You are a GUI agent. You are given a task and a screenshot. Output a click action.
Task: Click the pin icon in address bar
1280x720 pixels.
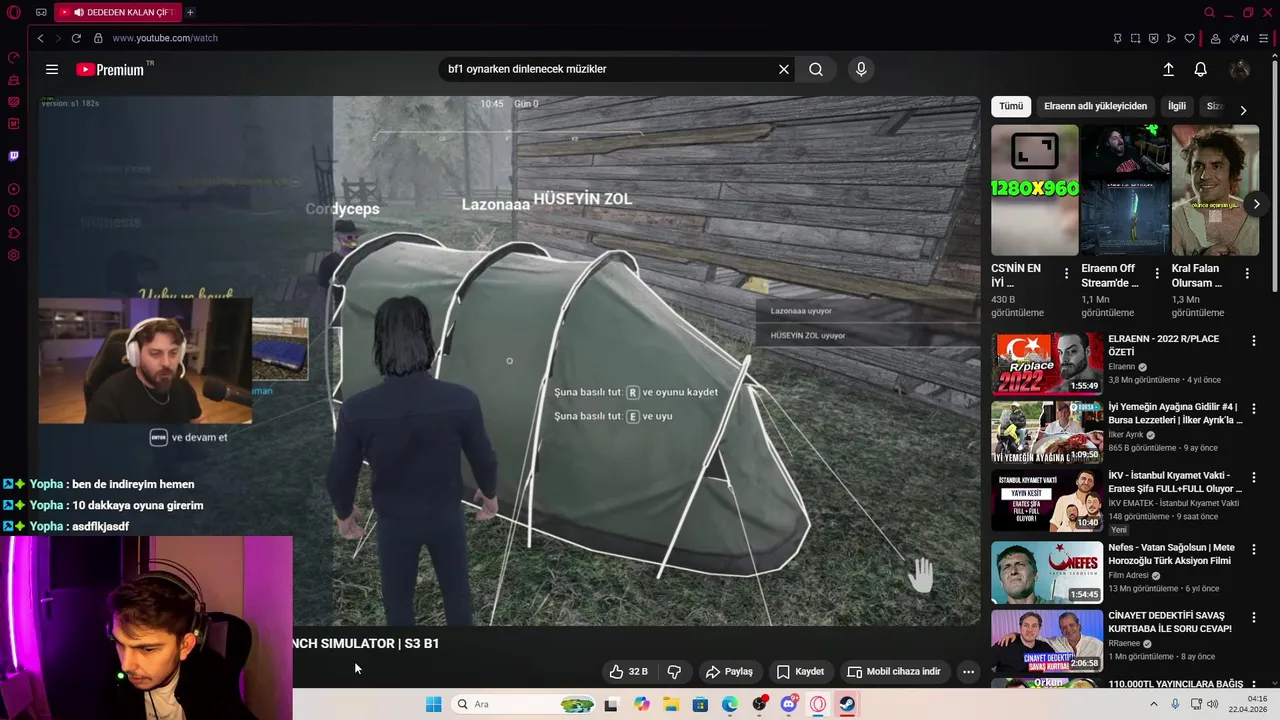pos(1117,38)
